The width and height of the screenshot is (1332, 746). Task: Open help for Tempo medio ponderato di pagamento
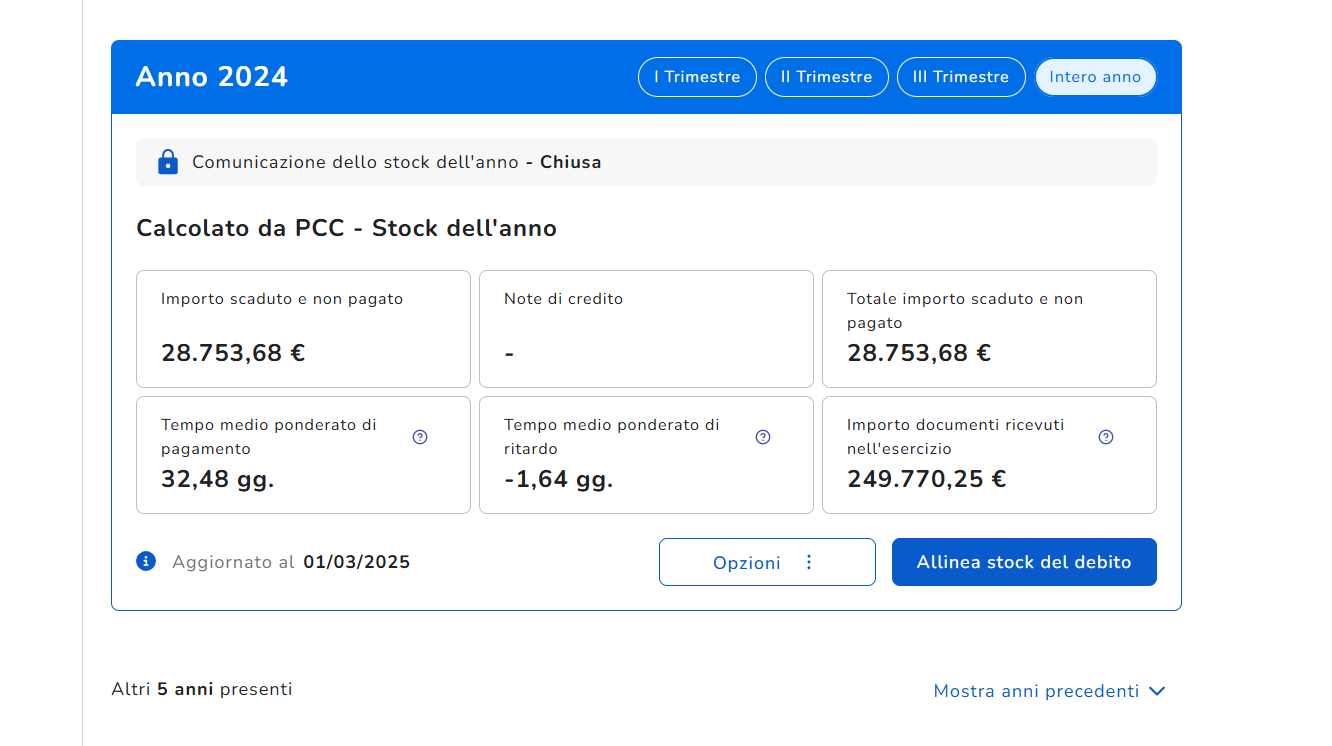point(420,437)
